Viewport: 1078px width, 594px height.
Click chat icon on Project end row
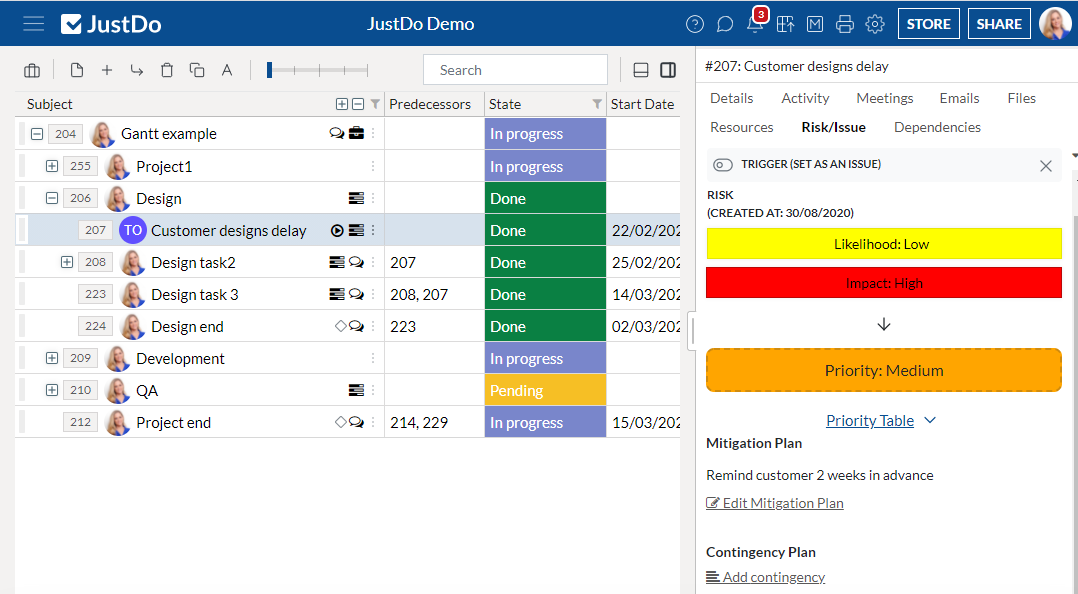coord(356,422)
